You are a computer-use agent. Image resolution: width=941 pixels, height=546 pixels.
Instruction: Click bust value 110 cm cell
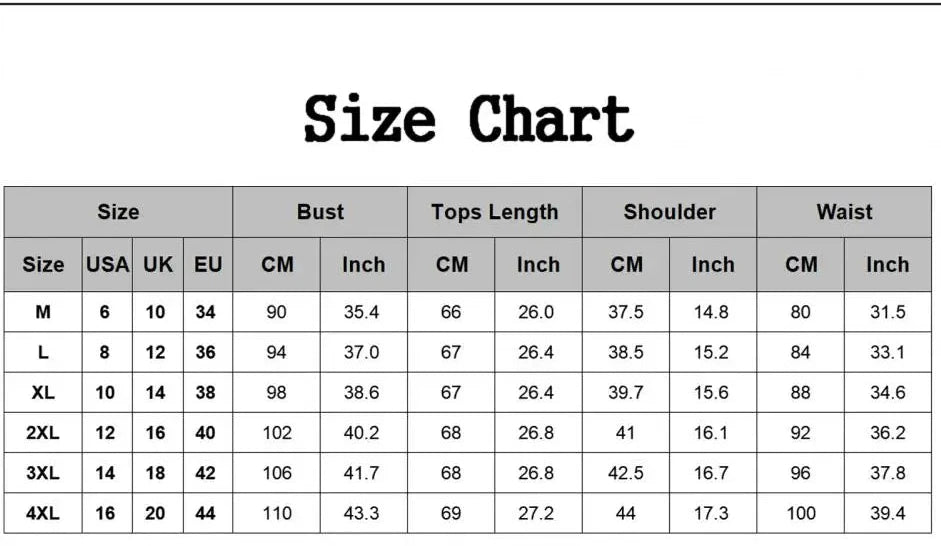[x=276, y=513]
